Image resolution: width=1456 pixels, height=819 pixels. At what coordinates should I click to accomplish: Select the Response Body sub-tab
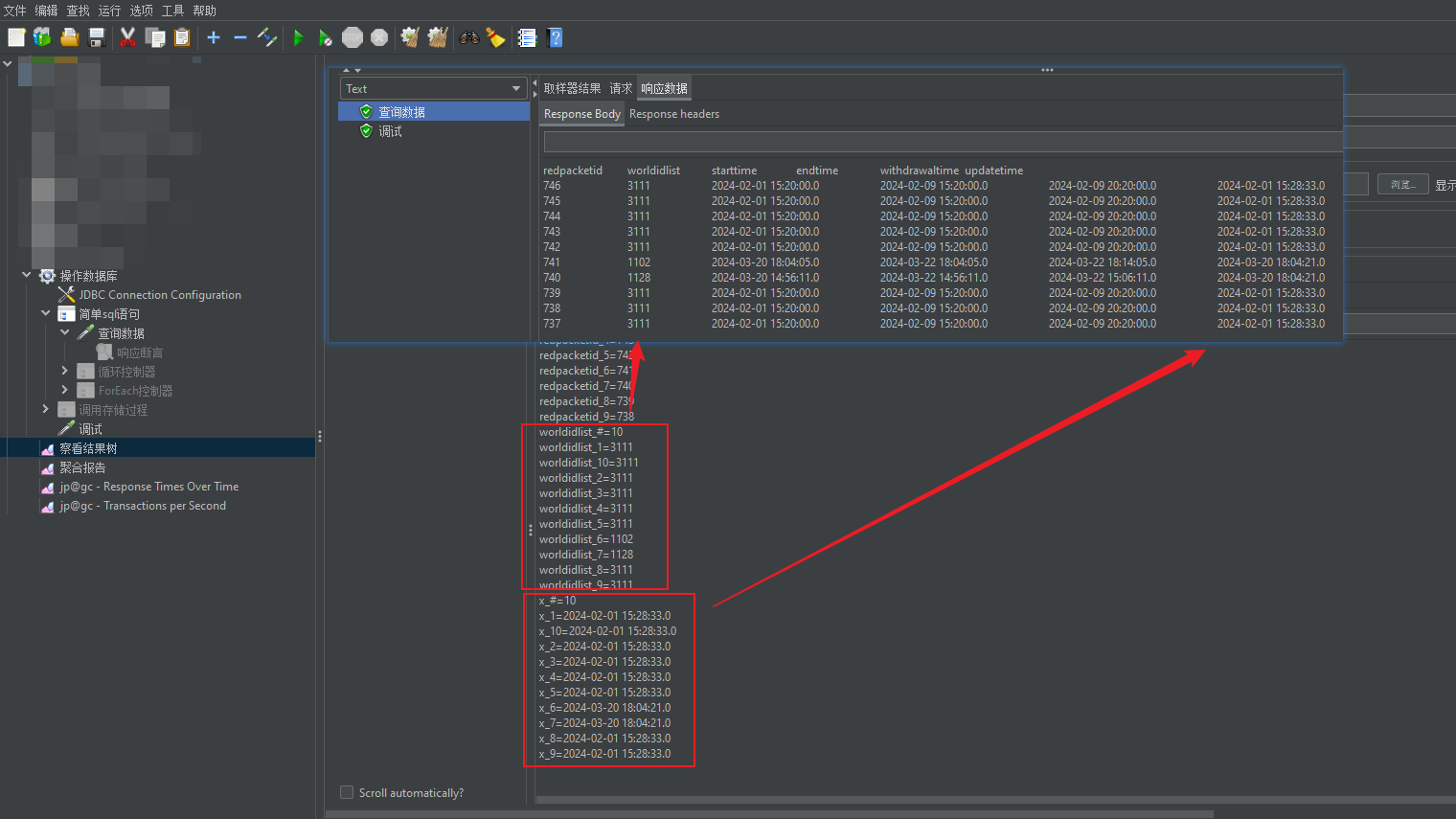(x=582, y=114)
